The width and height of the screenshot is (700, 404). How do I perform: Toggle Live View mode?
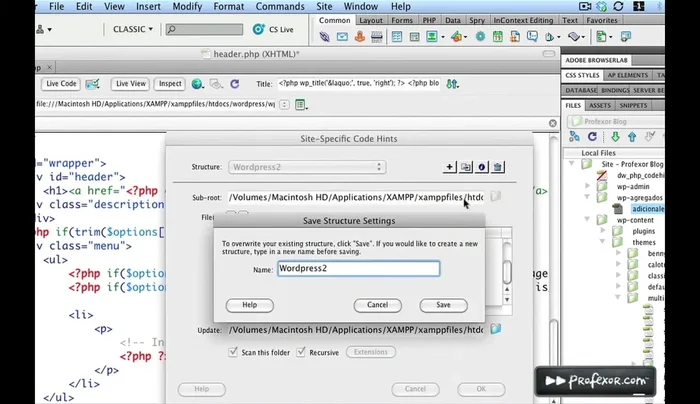[x=131, y=83]
